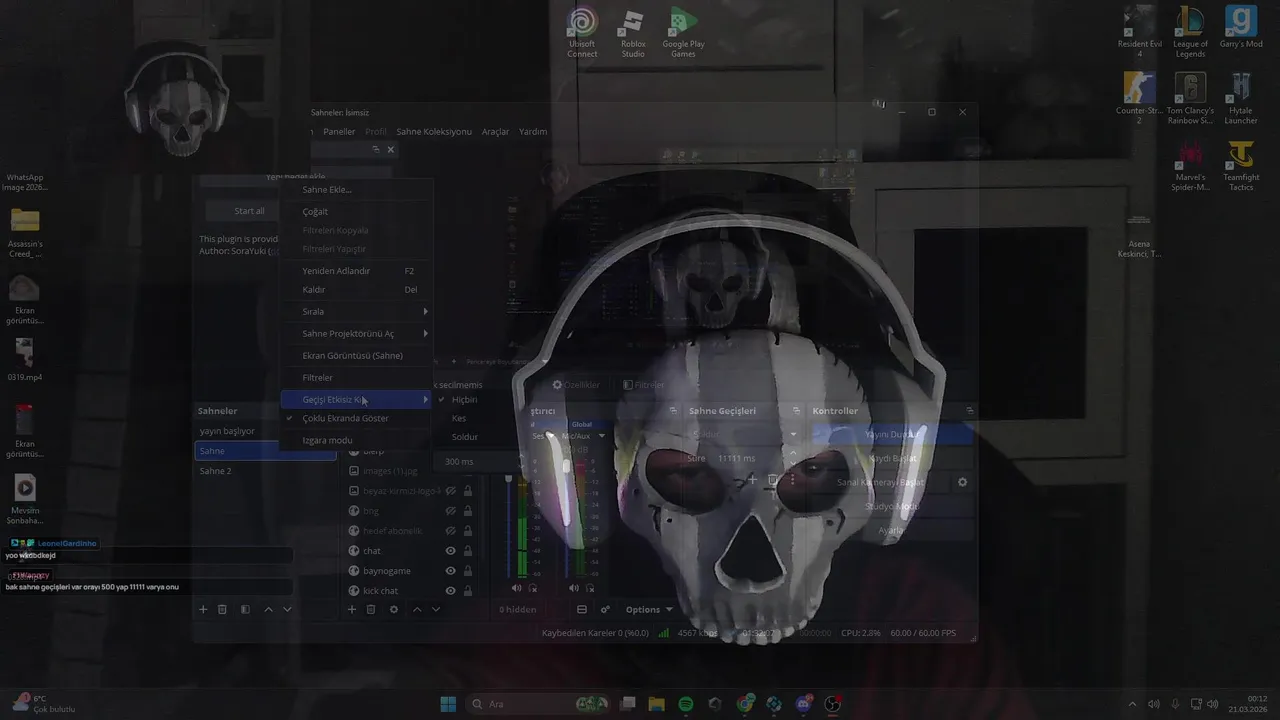
Task: Open virtual camera settings gear
Action: [962, 482]
